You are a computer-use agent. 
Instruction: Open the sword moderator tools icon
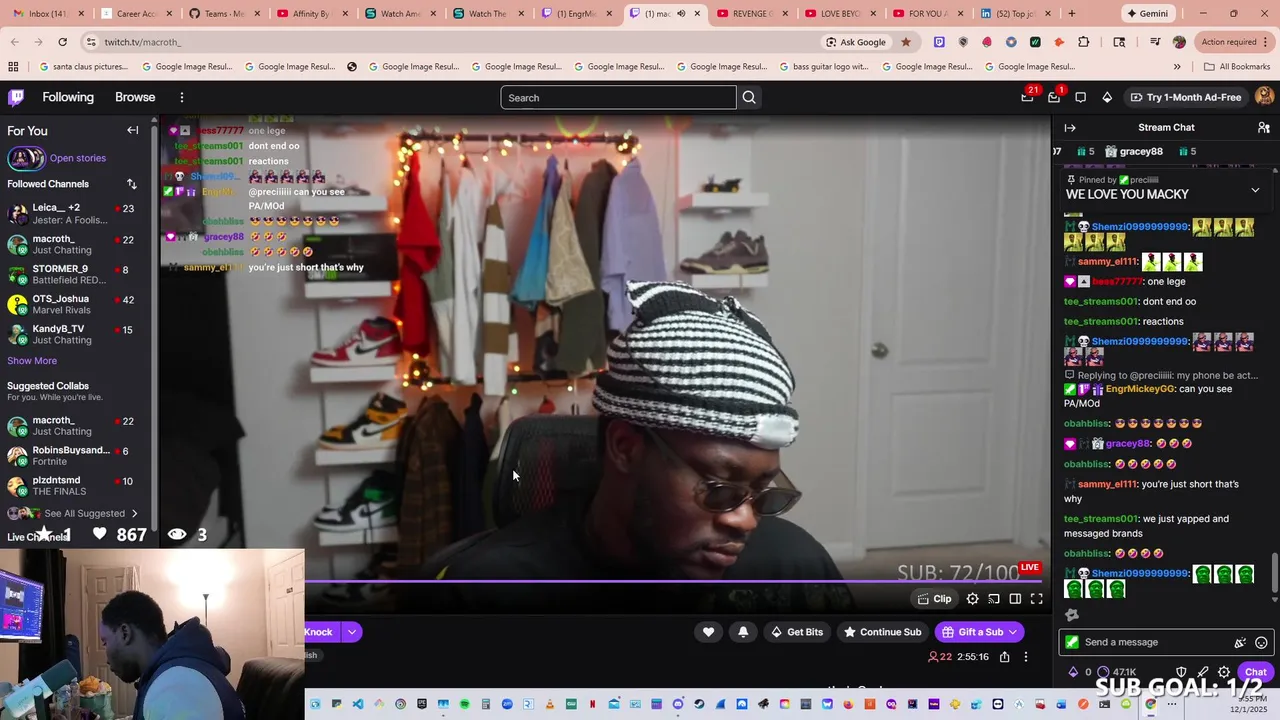(x=1203, y=672)
